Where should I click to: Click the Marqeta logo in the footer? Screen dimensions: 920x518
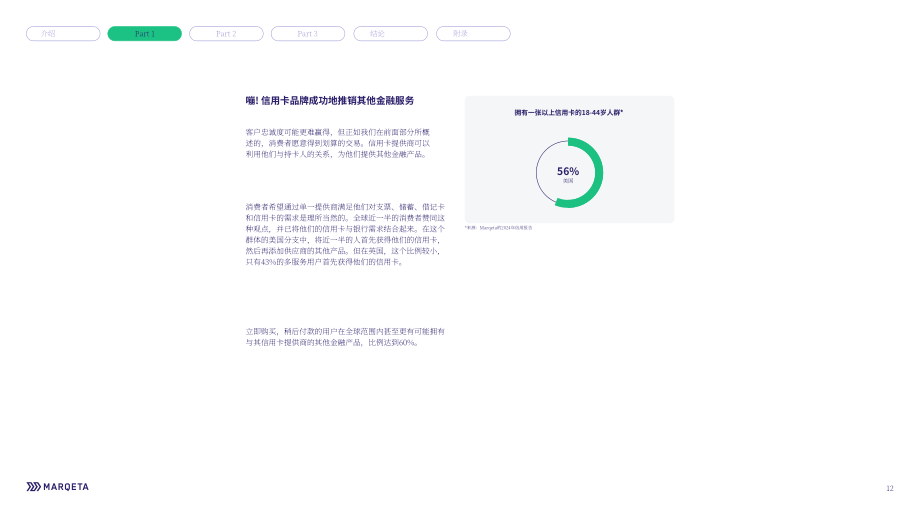[x=58, y=487]
